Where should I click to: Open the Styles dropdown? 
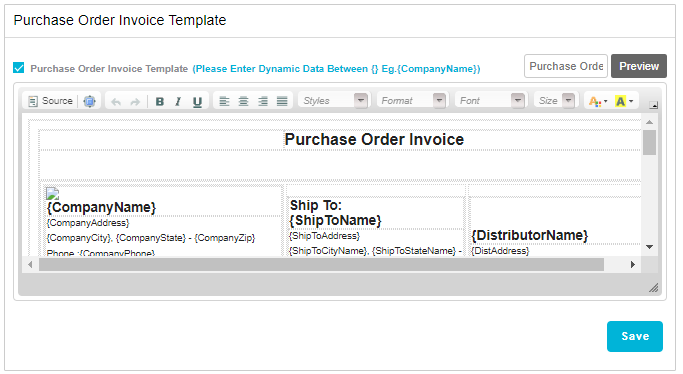334,101
